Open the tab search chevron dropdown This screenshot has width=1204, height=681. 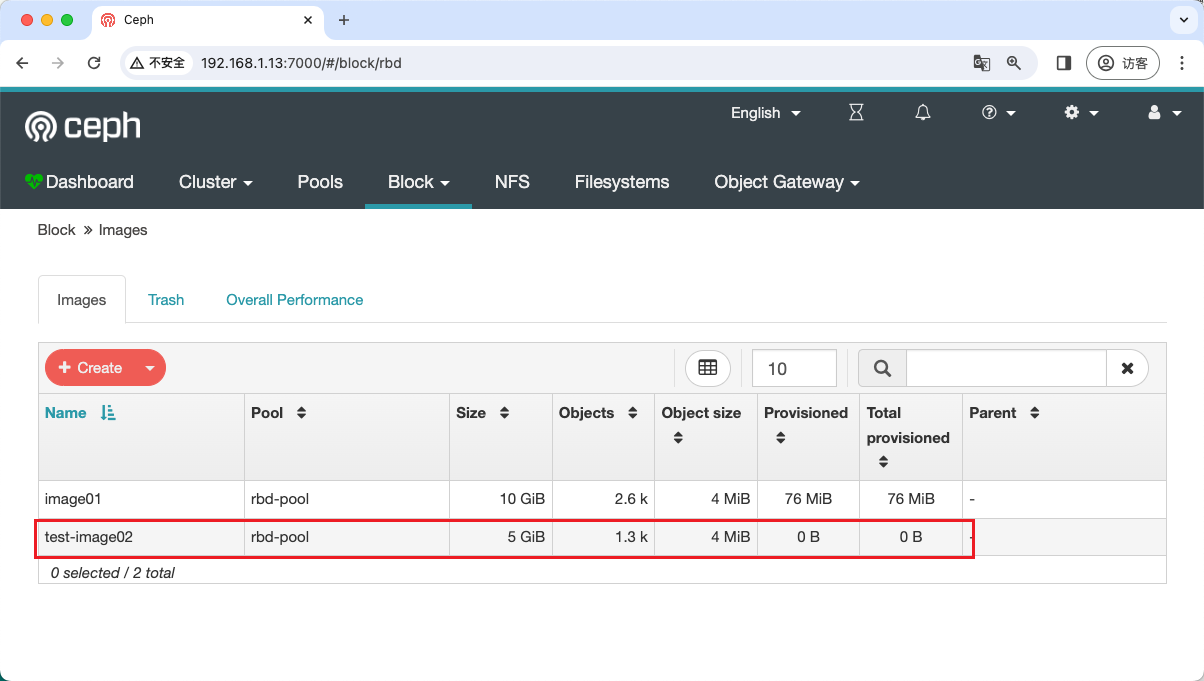click(x=1182, y=20)
